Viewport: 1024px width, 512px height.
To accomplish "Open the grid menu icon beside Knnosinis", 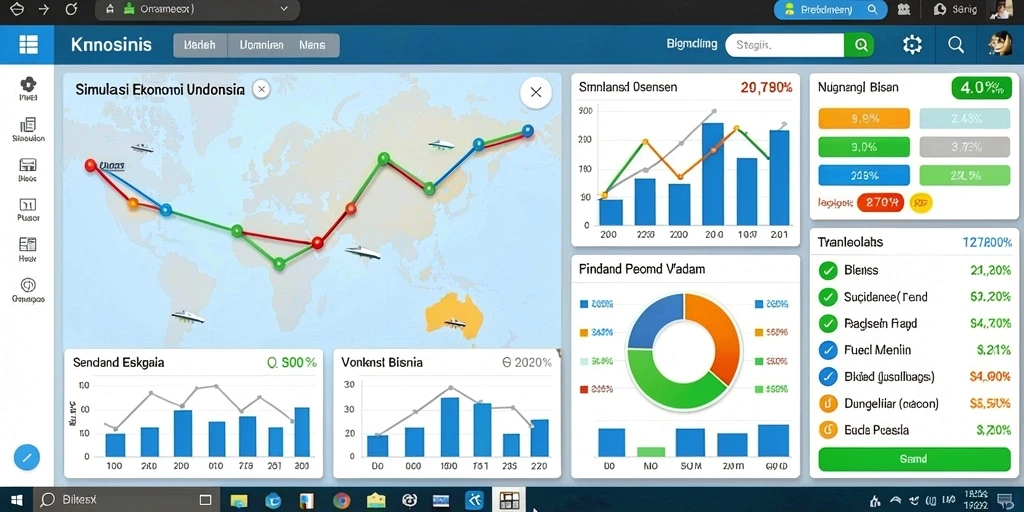I will [x=28, y=44].
